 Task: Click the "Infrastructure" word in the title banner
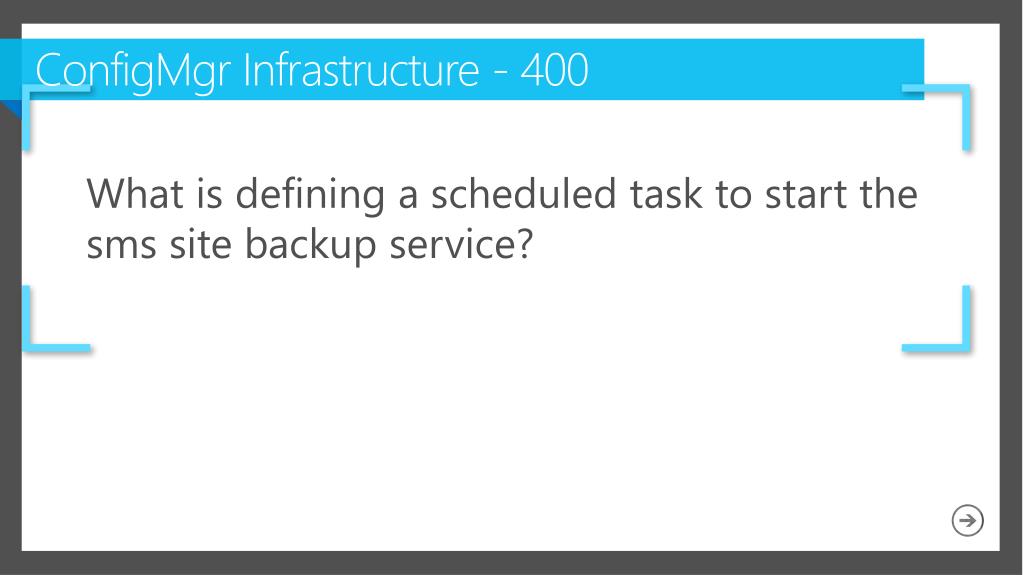[x=361, y=69]
